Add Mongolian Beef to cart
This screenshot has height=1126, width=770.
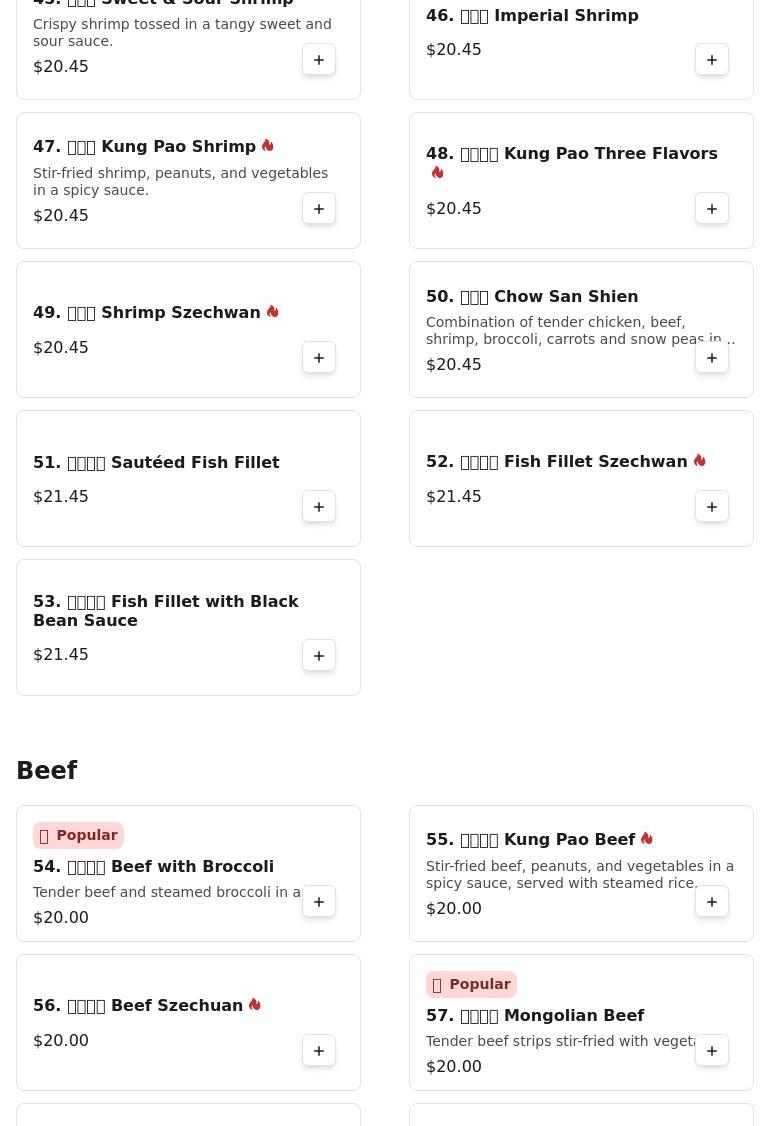click(712, 1051)
